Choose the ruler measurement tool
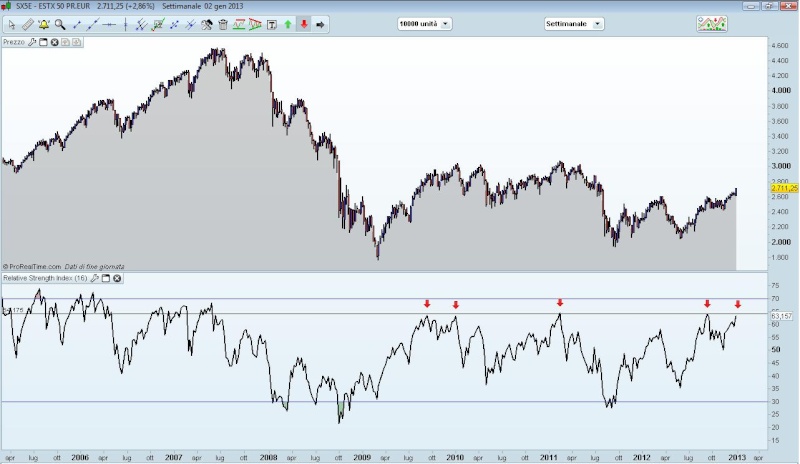Screen dimensions: 800x464 (x=28, y=25)
